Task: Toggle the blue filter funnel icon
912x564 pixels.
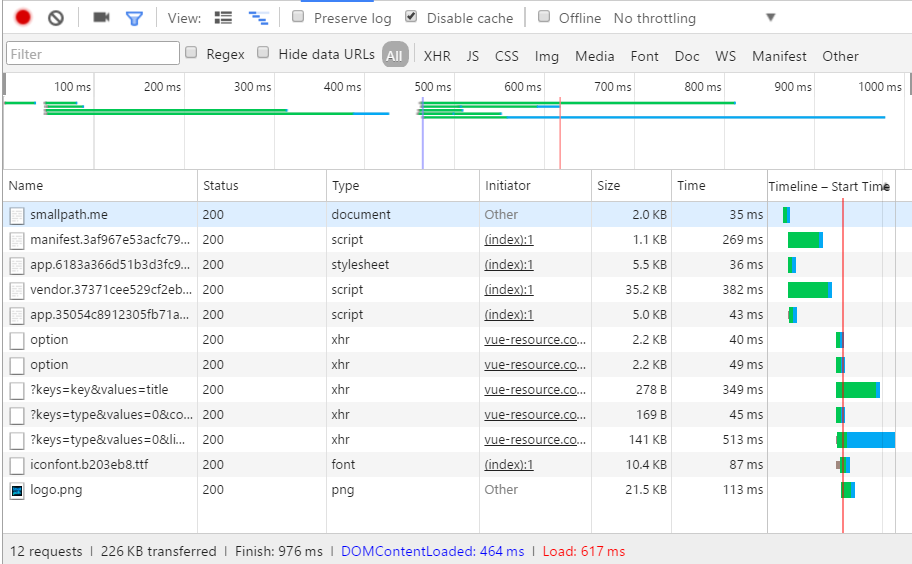Action: coord(134,19)
